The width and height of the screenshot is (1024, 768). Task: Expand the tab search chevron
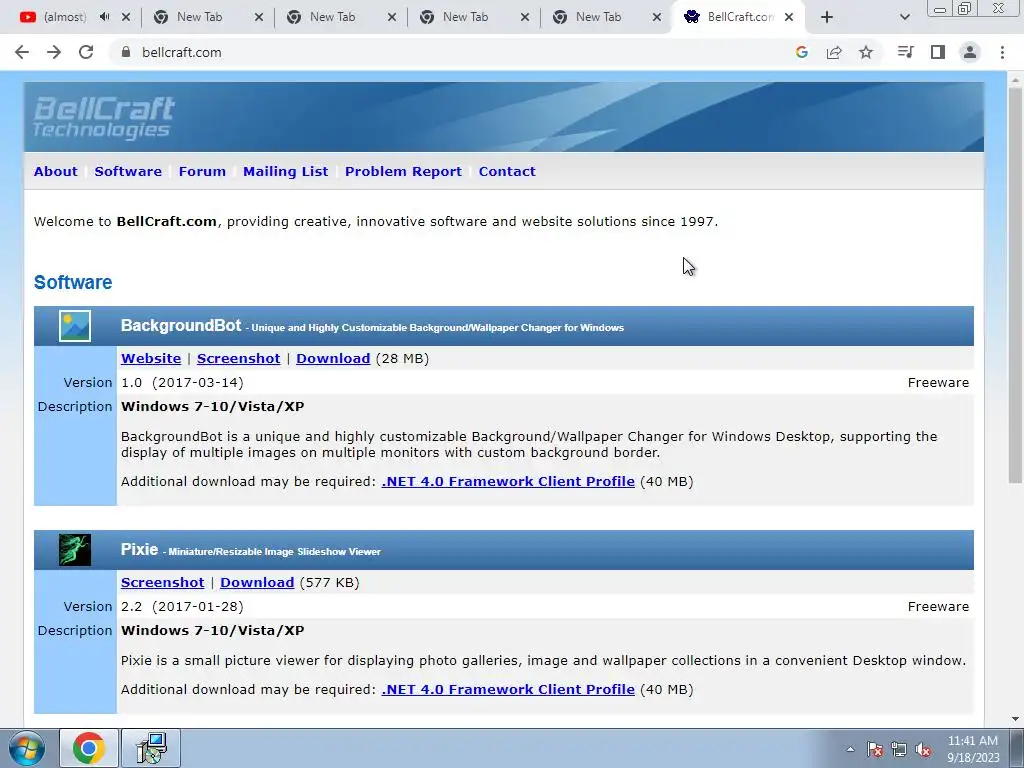click(904, 17)
